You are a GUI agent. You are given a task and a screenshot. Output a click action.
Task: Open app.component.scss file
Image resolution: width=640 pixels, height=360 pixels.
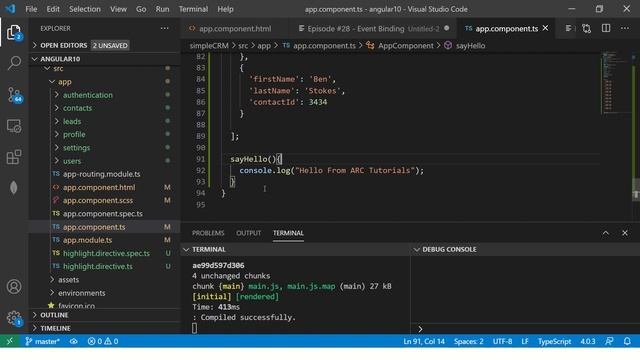[104, 200]
